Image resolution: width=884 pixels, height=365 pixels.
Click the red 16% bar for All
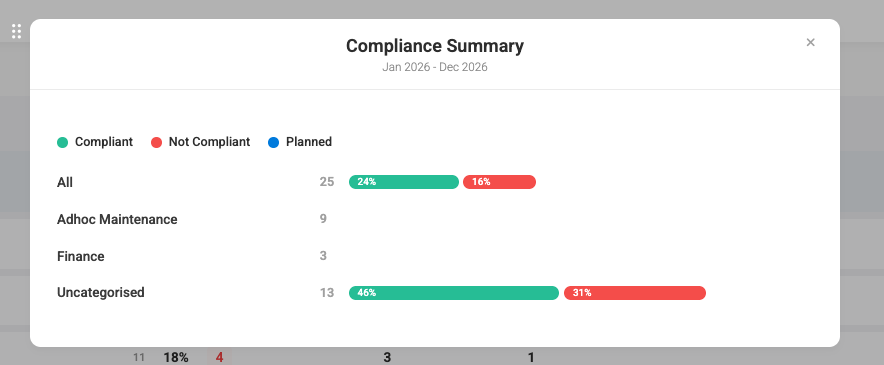[500, 182]
